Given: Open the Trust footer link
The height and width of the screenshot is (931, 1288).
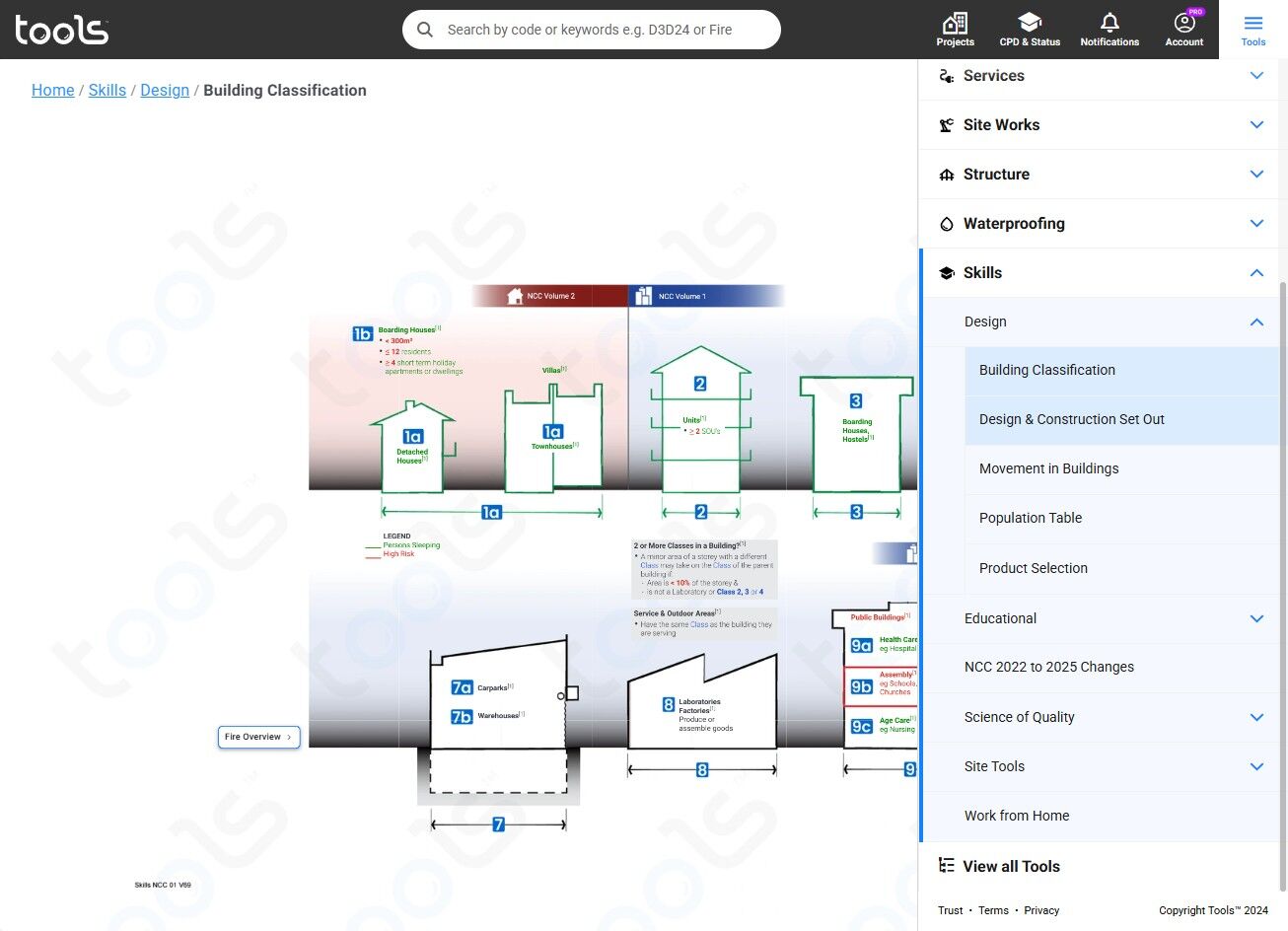Looking at the screenshot, I should (951, 910).
